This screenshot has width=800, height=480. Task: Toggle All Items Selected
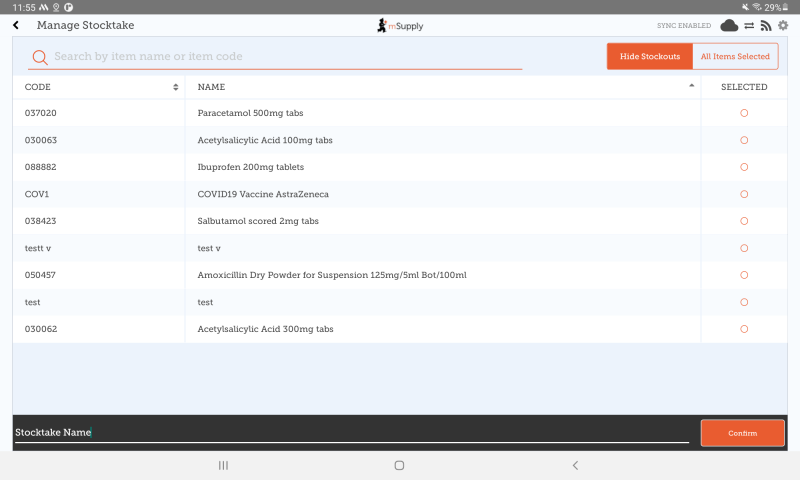click(x=735, y=57)
